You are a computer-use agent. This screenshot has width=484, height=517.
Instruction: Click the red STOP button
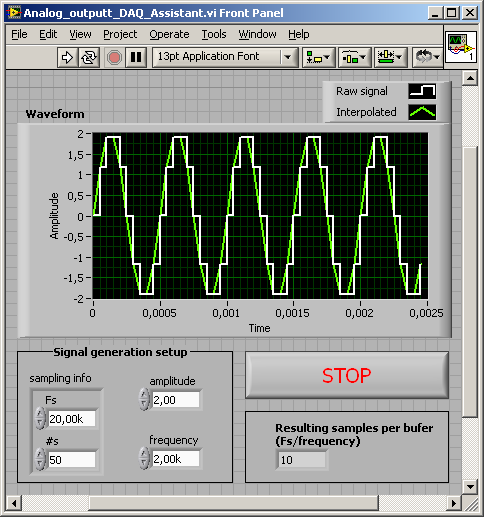pyautogui.click(x=347, y=375)
